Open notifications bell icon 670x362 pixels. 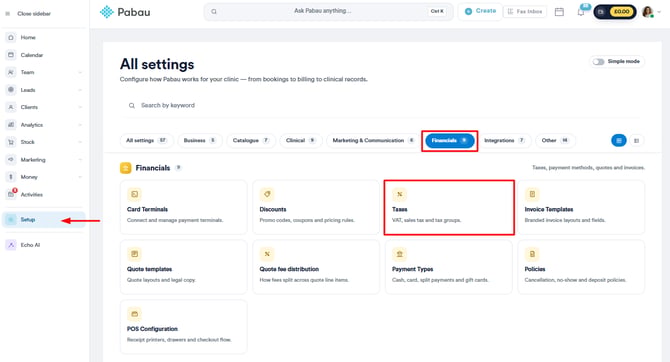pos(581,12)
